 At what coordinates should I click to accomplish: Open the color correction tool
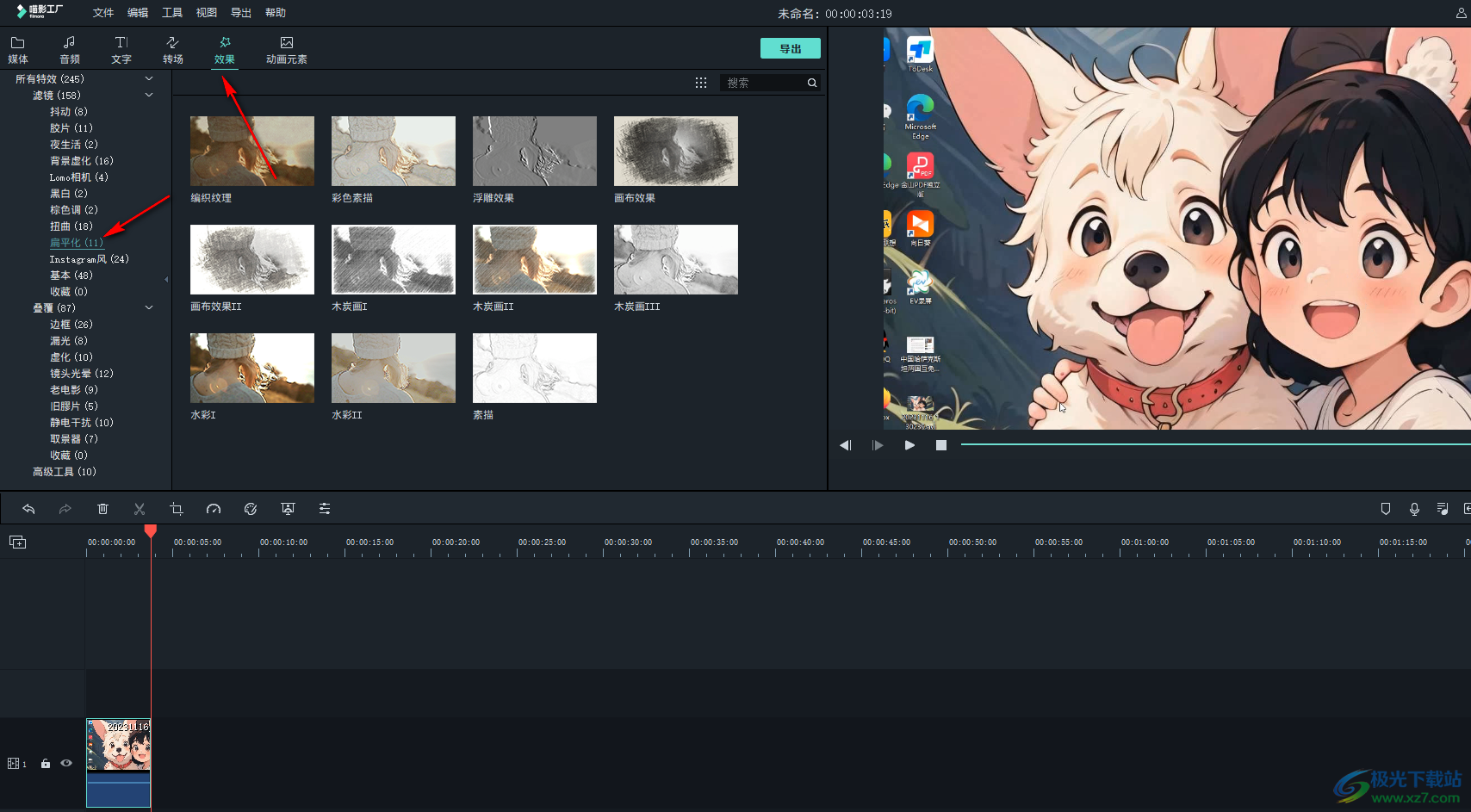251,509
